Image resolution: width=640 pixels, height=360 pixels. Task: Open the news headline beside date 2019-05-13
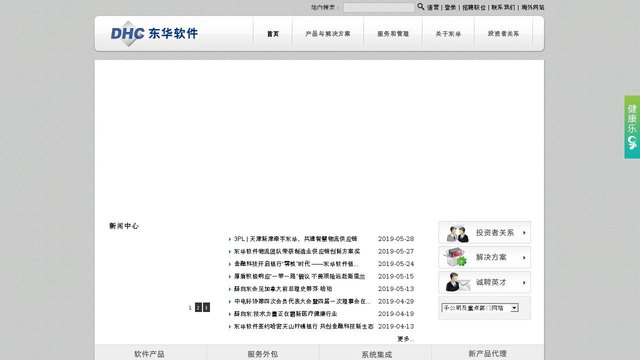coord(283,289)
